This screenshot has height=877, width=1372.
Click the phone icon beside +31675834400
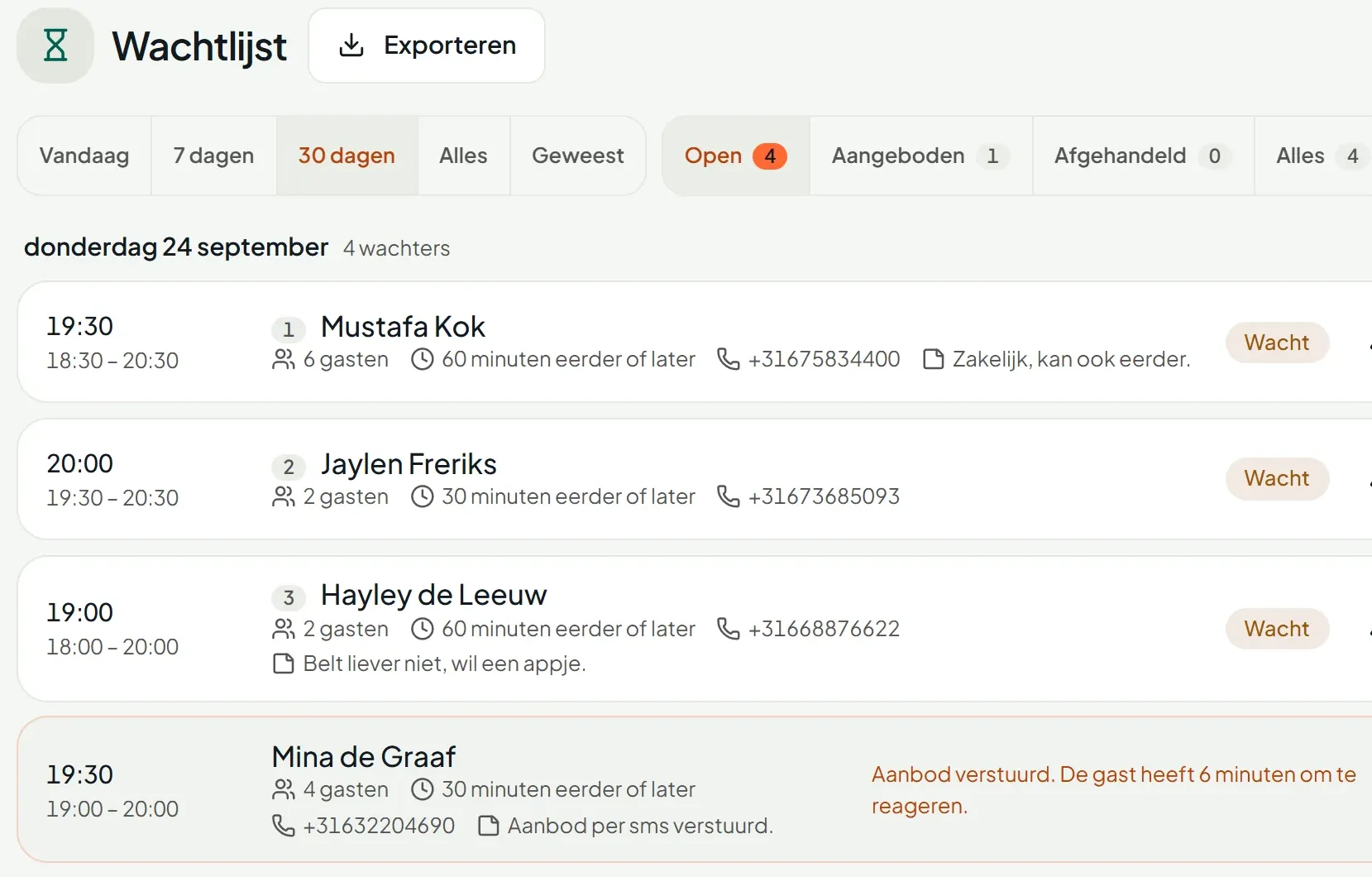tap(729, 359)
